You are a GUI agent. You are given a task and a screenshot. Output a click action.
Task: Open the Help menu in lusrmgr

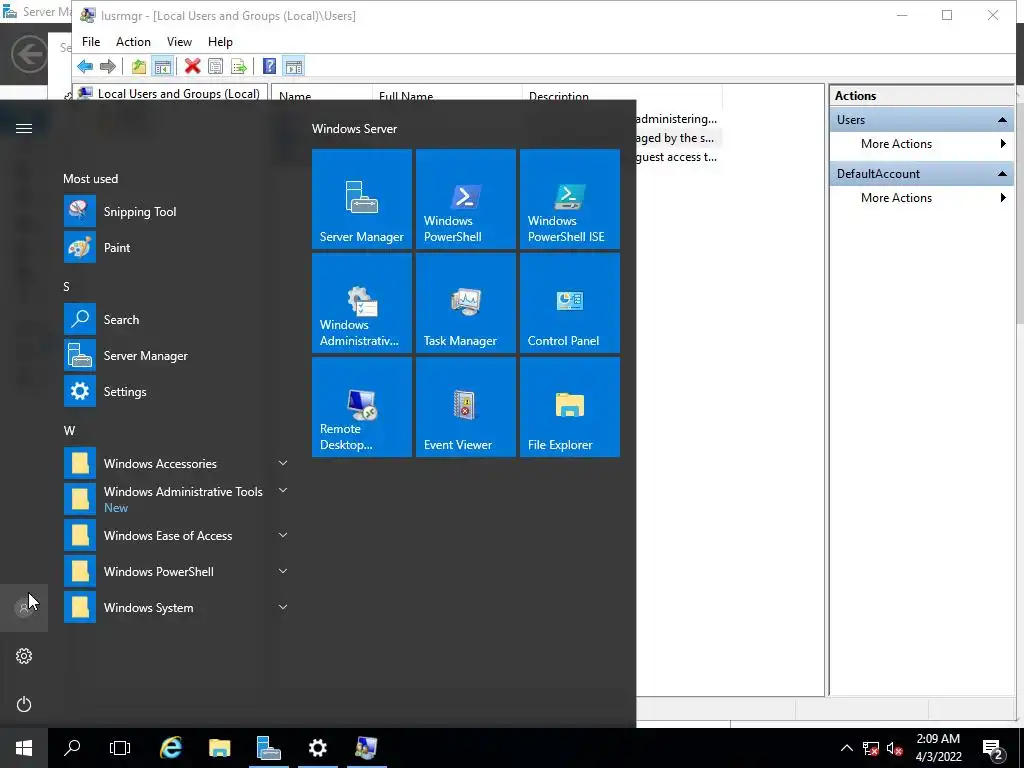(x=220, y=42)
